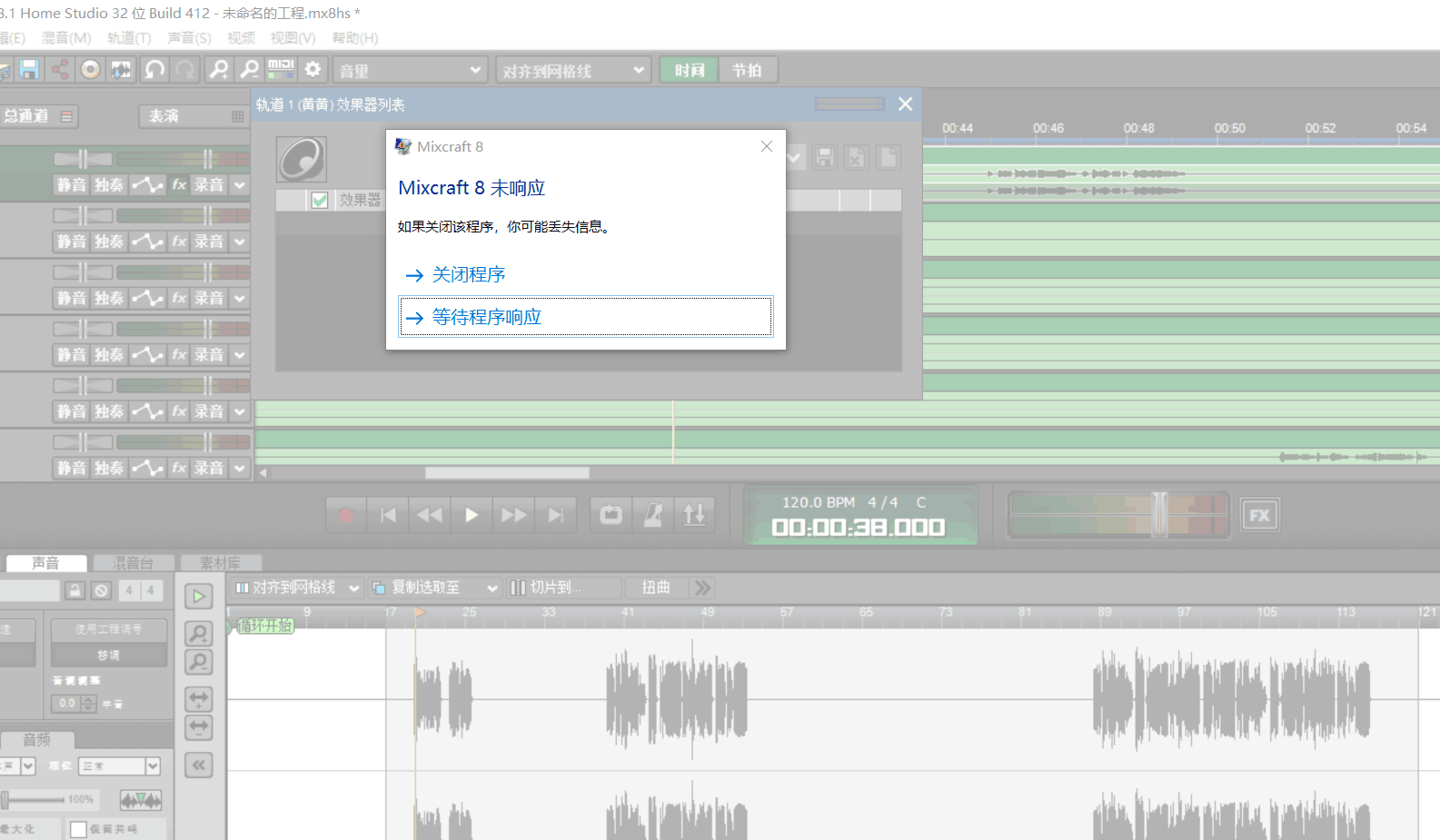Click the 切片到... button
The height and width of the screenshot is (840, 1440).
[563, 588]
